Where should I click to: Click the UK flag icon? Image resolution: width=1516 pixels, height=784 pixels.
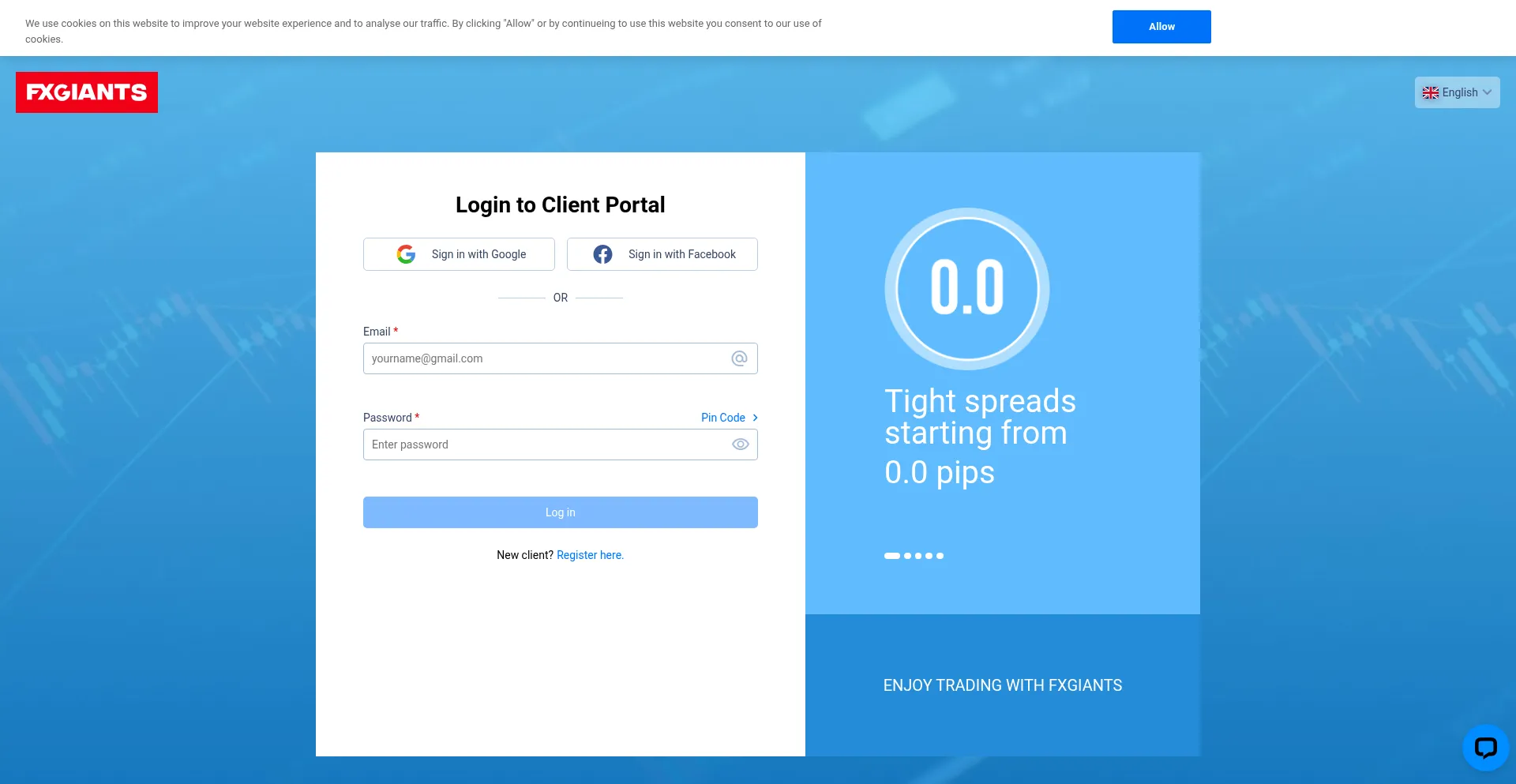[x=1430, y=92]
